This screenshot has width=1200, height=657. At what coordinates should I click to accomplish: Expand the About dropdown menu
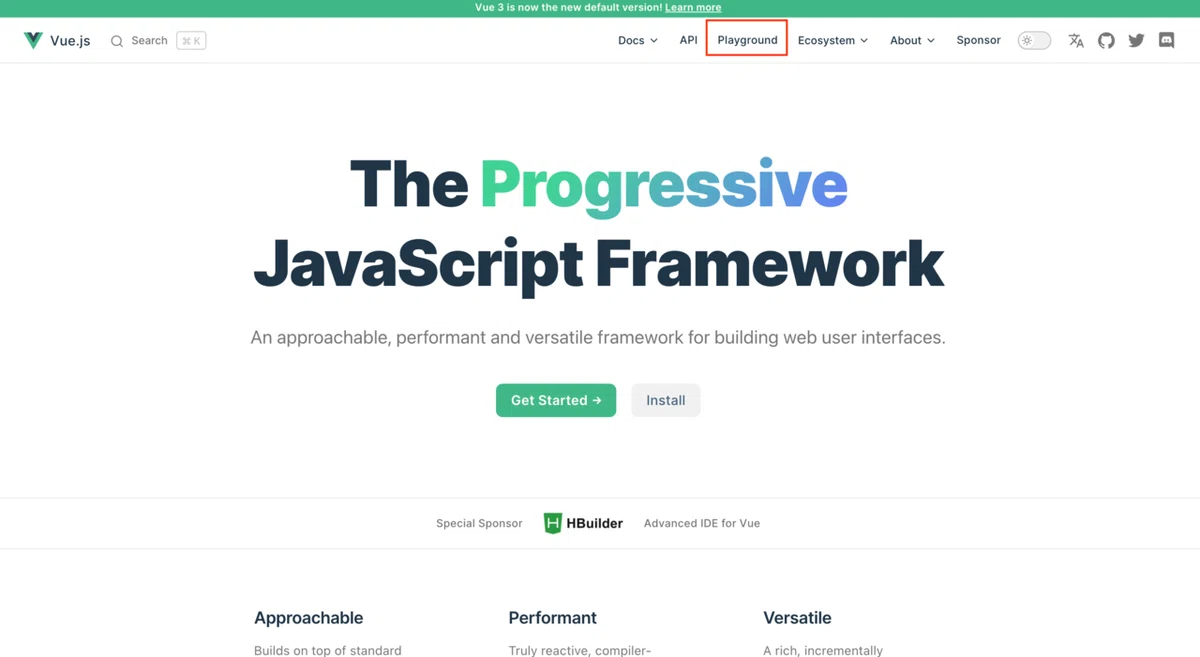912,41
